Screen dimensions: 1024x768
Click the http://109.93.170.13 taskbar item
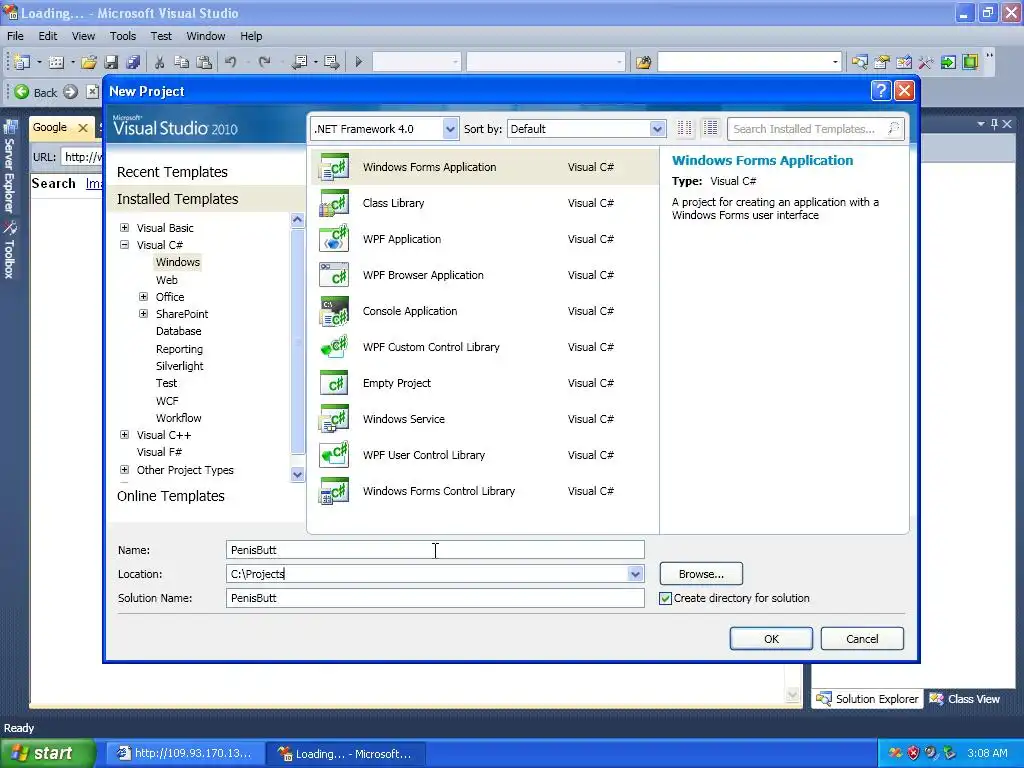[x=185, y=754]
